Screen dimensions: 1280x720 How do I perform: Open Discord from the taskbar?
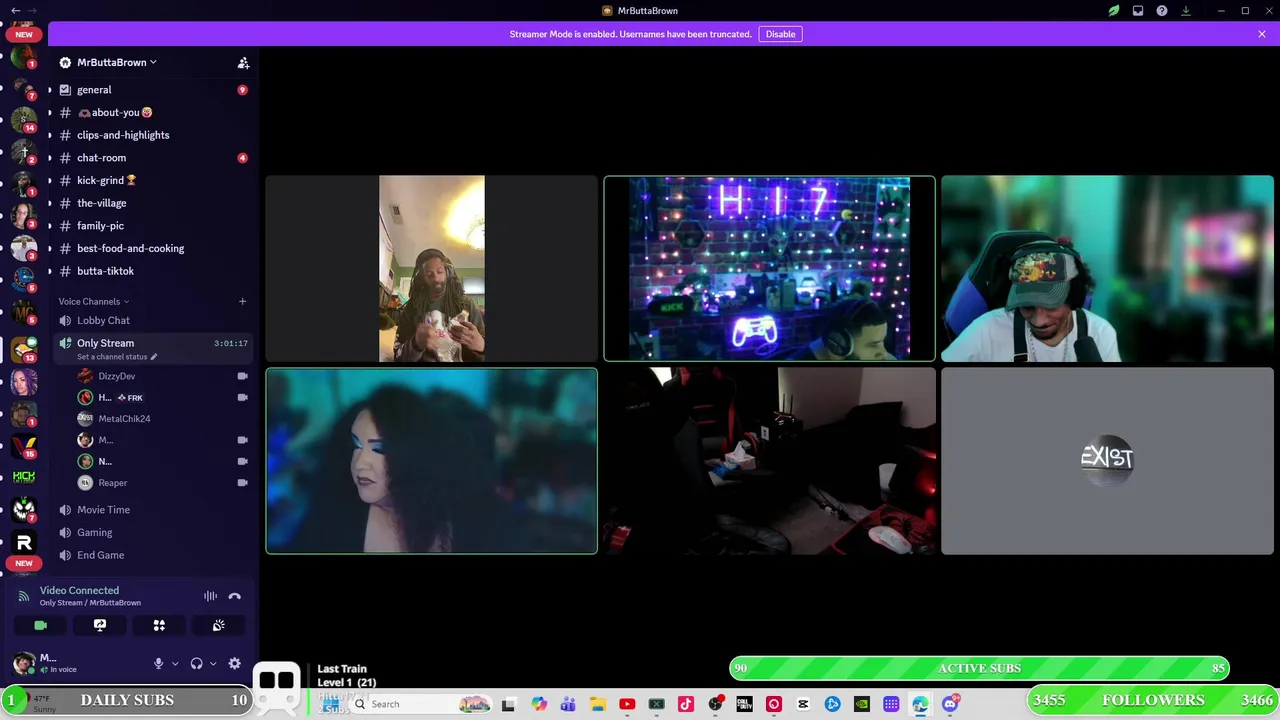pyautogui.click(x=950, y=704)
